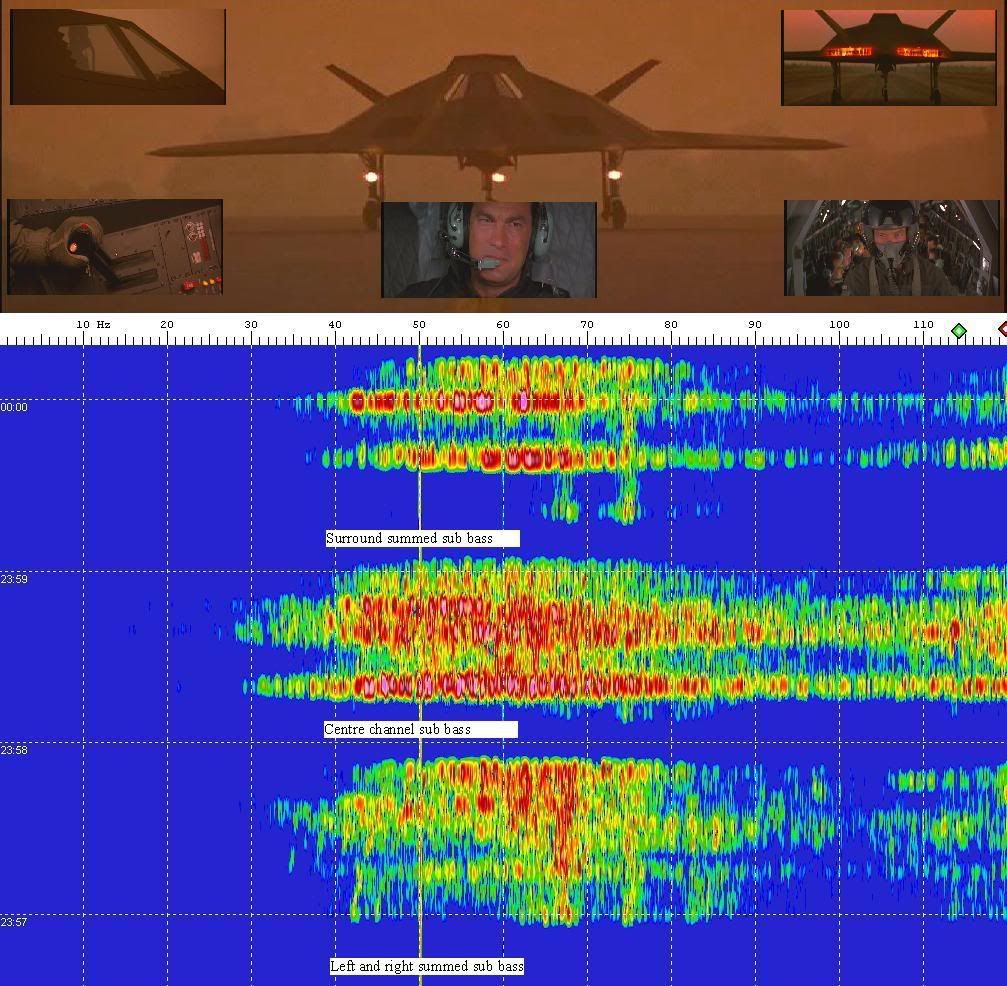The image size is (1007, 986).
Task: Click the 'Surround summed sub bass' label
Action: (422, 539)
